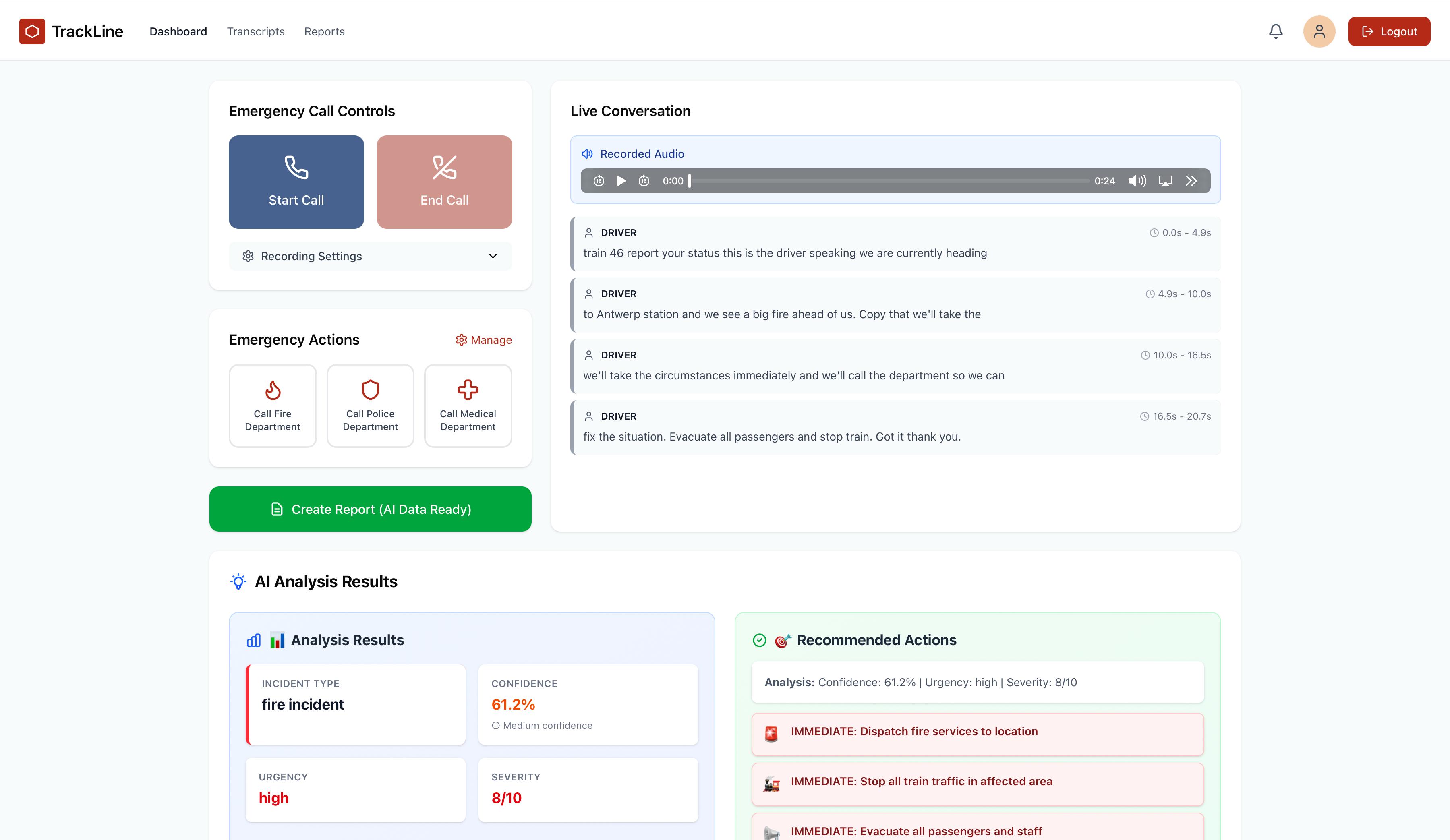Viewport: 1450px width, 840px height.
Task: Select transcript line 'we'll take the circumstances'
Action: (896, 366)
